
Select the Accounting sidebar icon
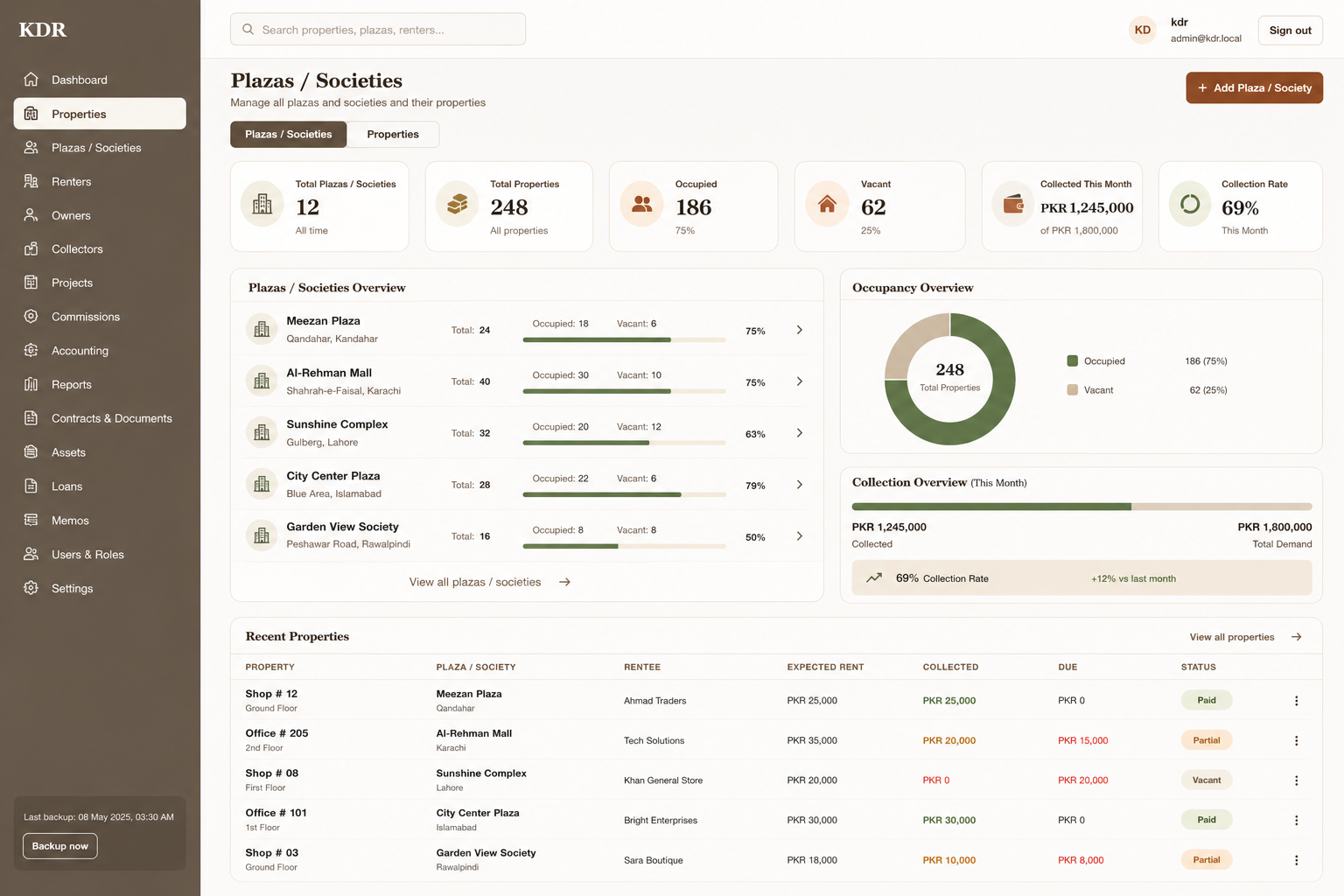(x=31, y=351)
